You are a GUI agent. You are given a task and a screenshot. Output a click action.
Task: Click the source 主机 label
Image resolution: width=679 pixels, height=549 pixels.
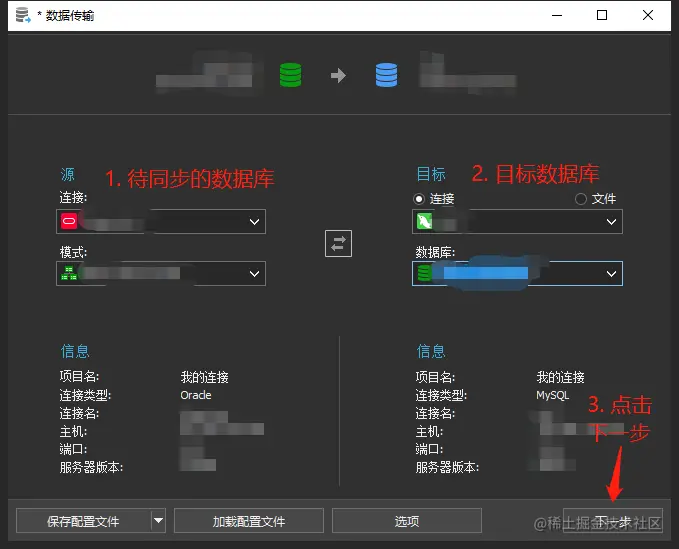pos(73,431)
